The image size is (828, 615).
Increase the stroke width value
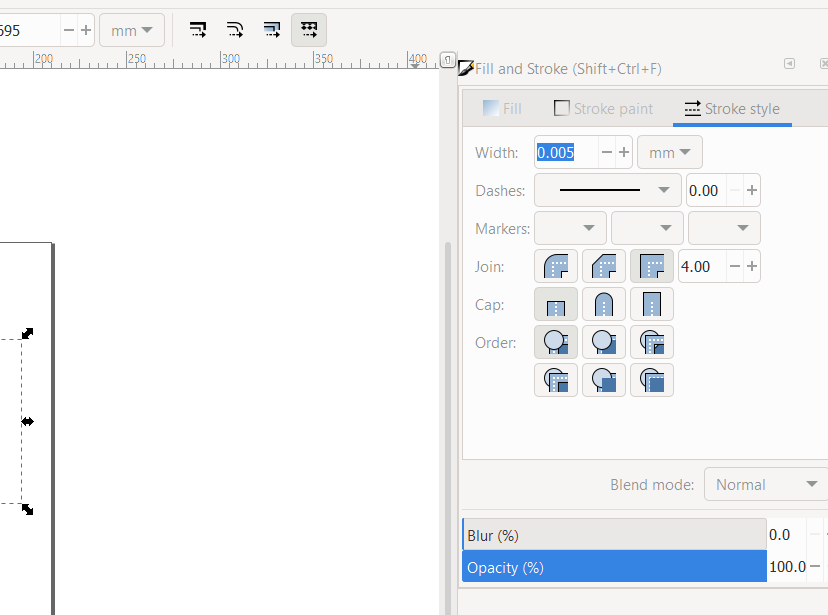624,153
